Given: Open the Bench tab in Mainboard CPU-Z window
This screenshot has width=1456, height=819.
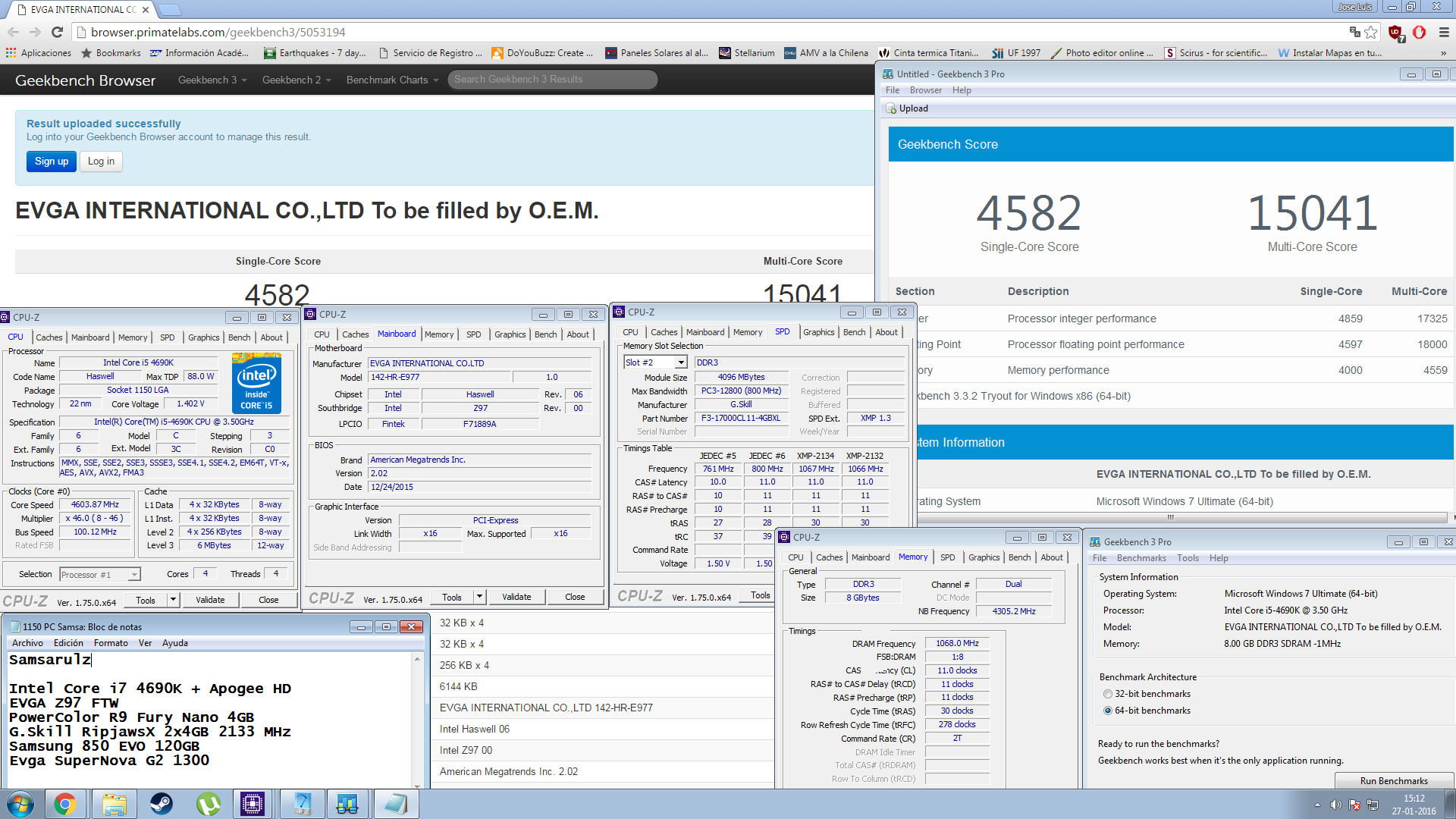Looking at the screenshot, I should click(x=545, y=334).
